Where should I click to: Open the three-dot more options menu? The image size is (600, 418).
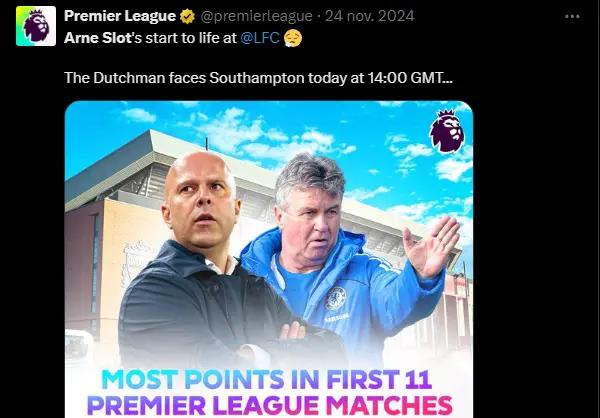point(572,16)
